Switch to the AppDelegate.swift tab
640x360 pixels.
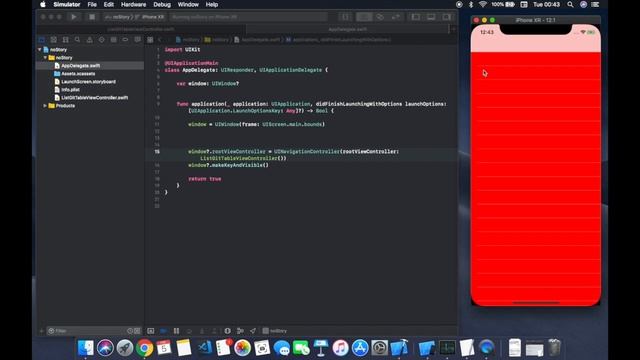(x=347, y=29)
